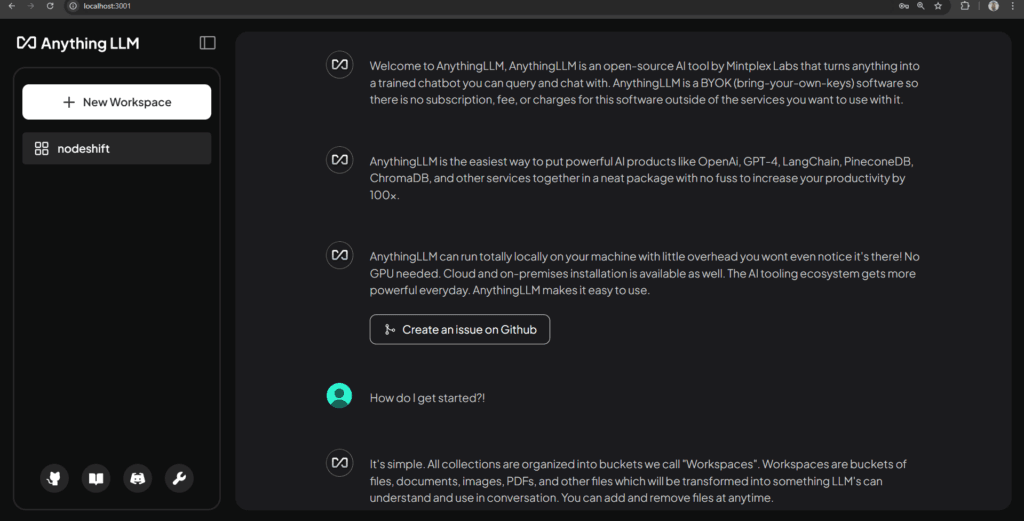Open the documentation book icon

pyautogui.click(x=96, y=479)
